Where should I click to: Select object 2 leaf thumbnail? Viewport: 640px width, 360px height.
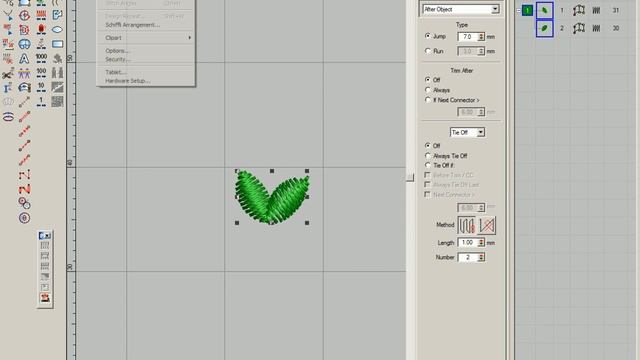click(544, 28)
